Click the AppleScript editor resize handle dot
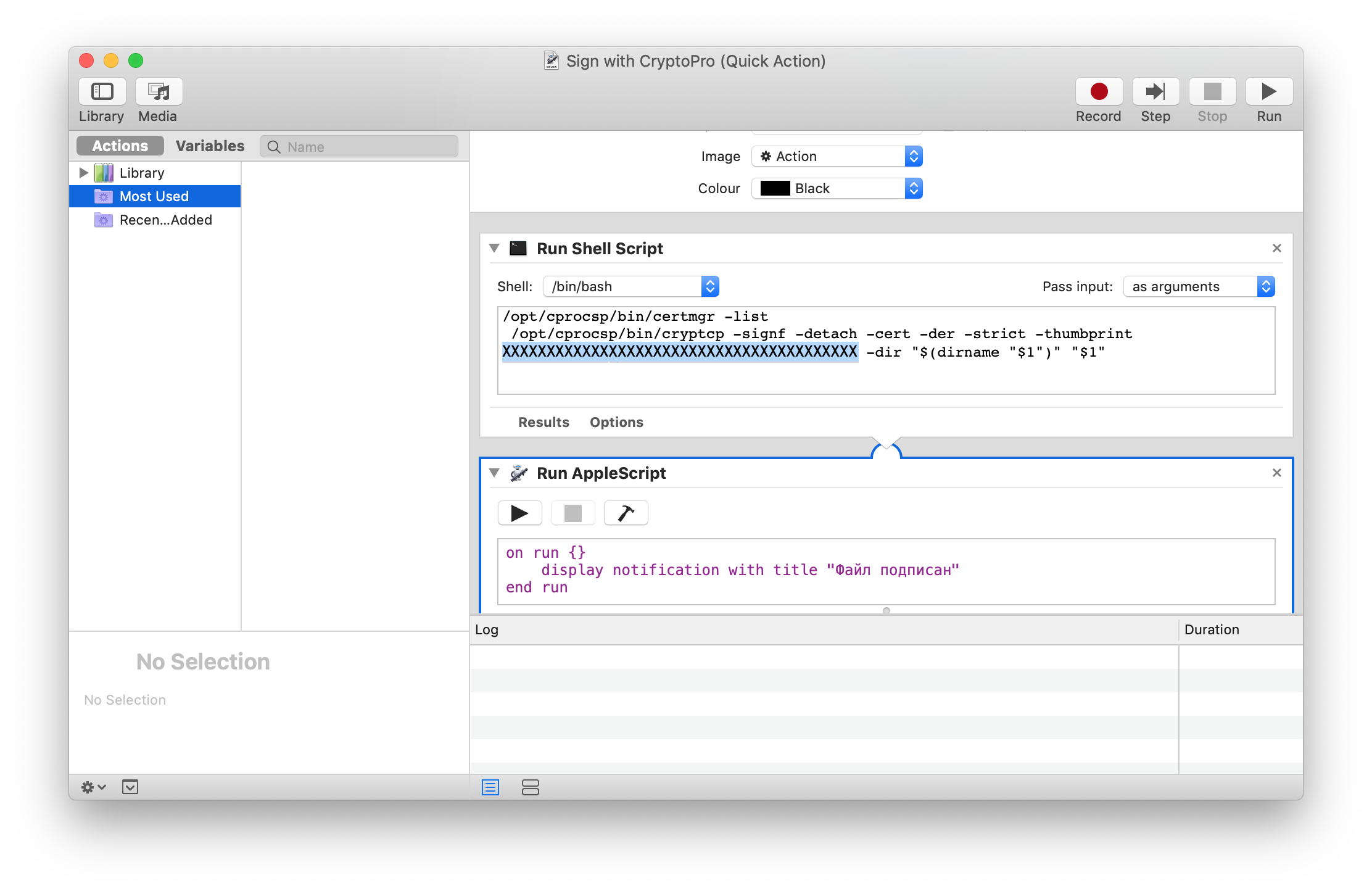Viewport: 1372px width, 891px height. (x=886, y=611)
